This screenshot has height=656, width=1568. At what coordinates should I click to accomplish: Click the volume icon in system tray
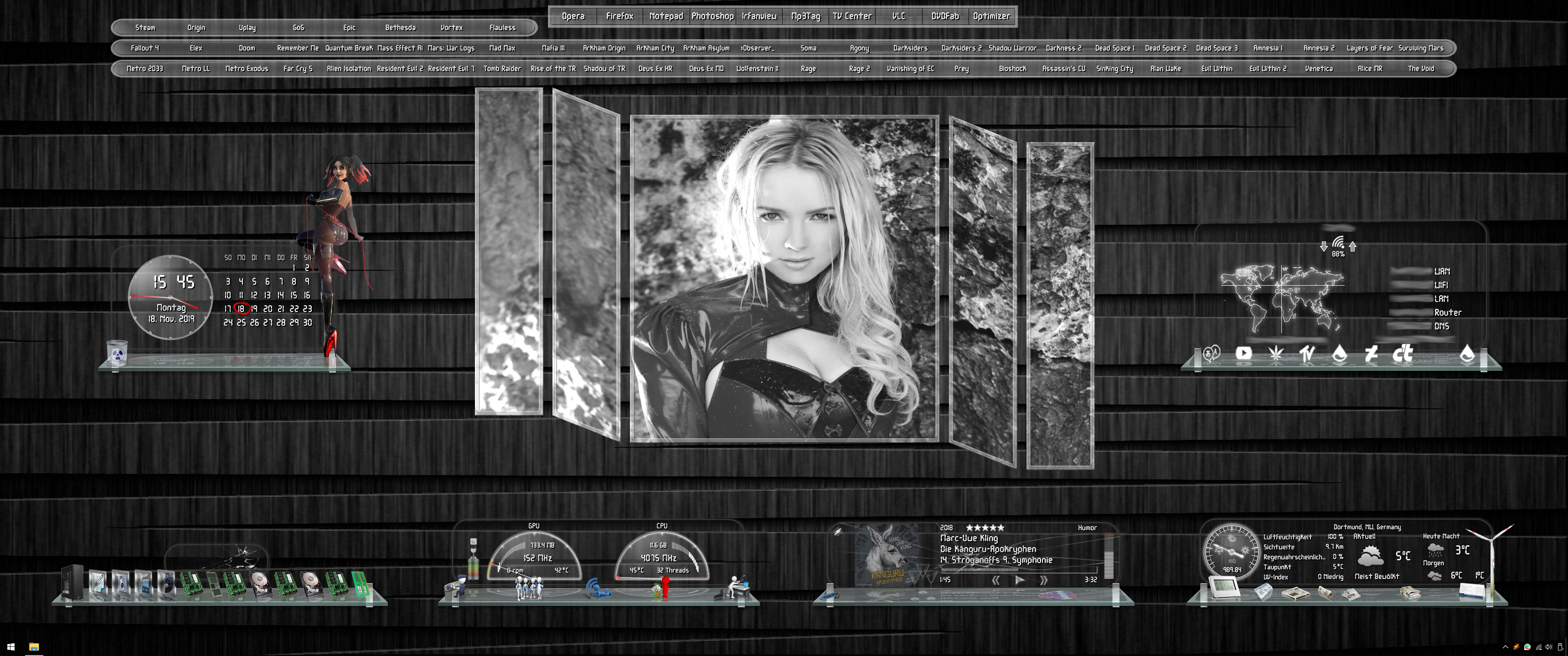[x=1549, y=647]
